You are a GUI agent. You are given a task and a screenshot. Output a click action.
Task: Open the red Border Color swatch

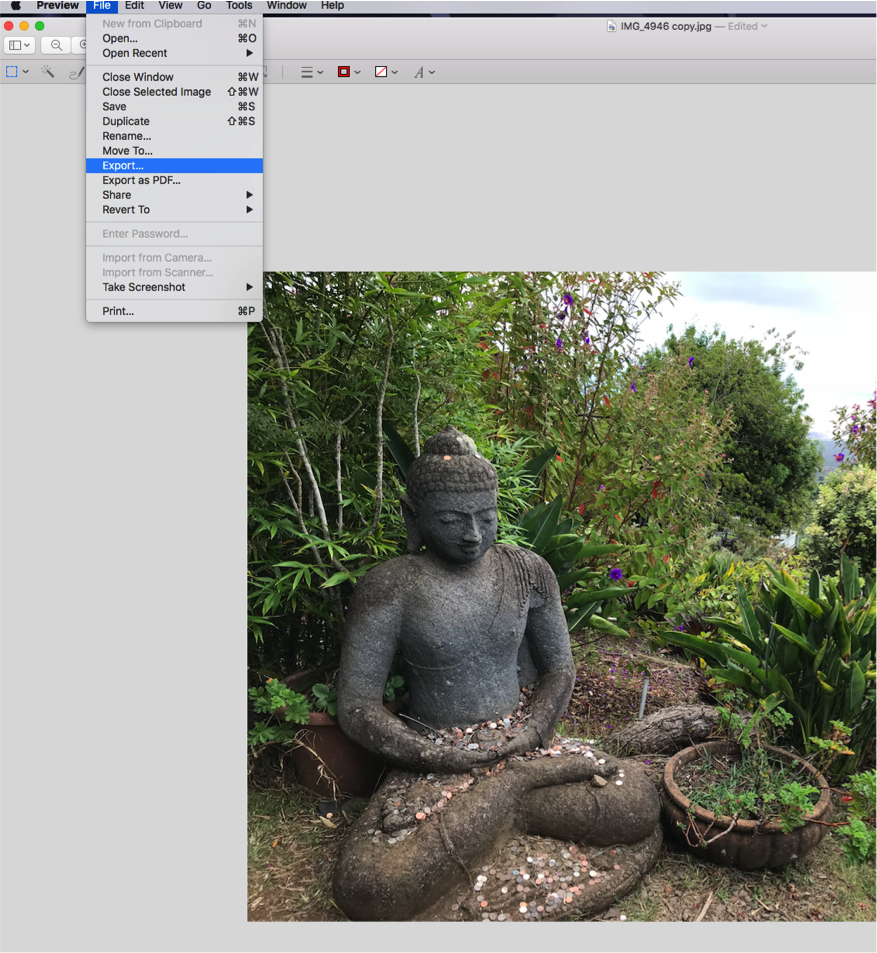coord(348,72)
